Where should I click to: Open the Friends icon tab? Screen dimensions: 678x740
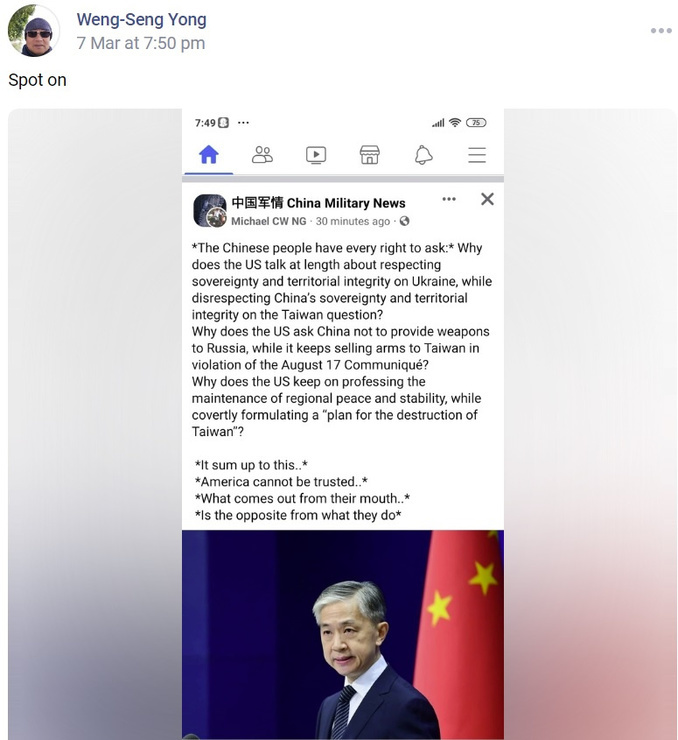[262, 155]
